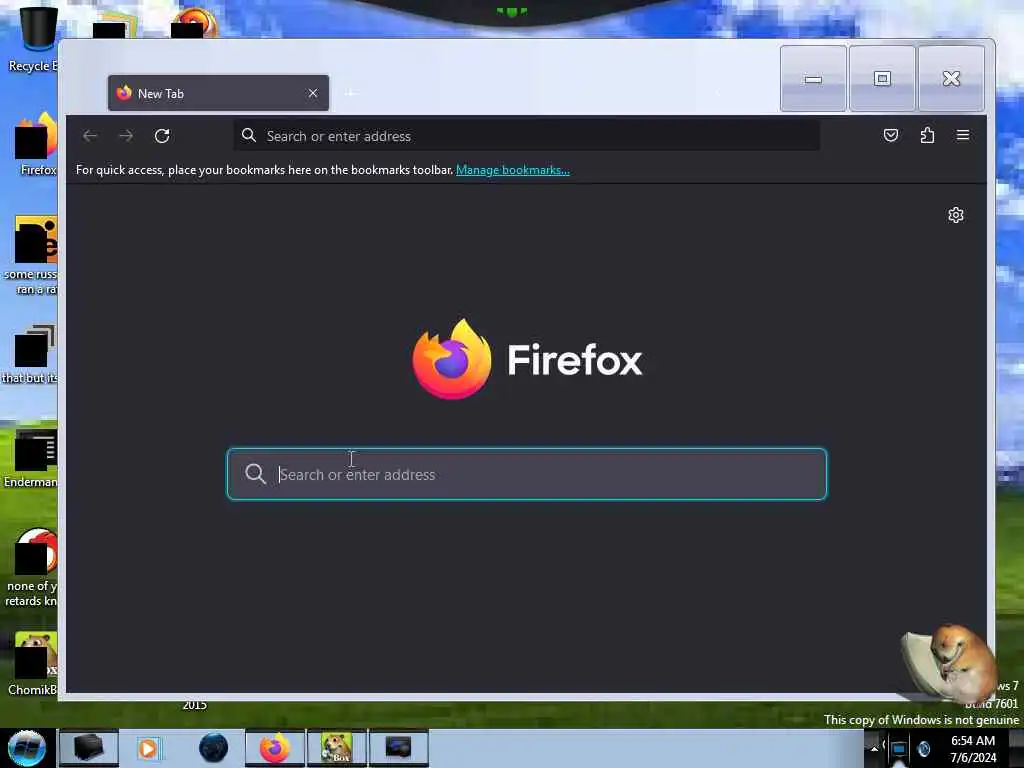Image resolution: width=1024 pixels, height=768 pixels.
Task: Click the magnifier icon in center search box
Action: [x=255, y=473]
